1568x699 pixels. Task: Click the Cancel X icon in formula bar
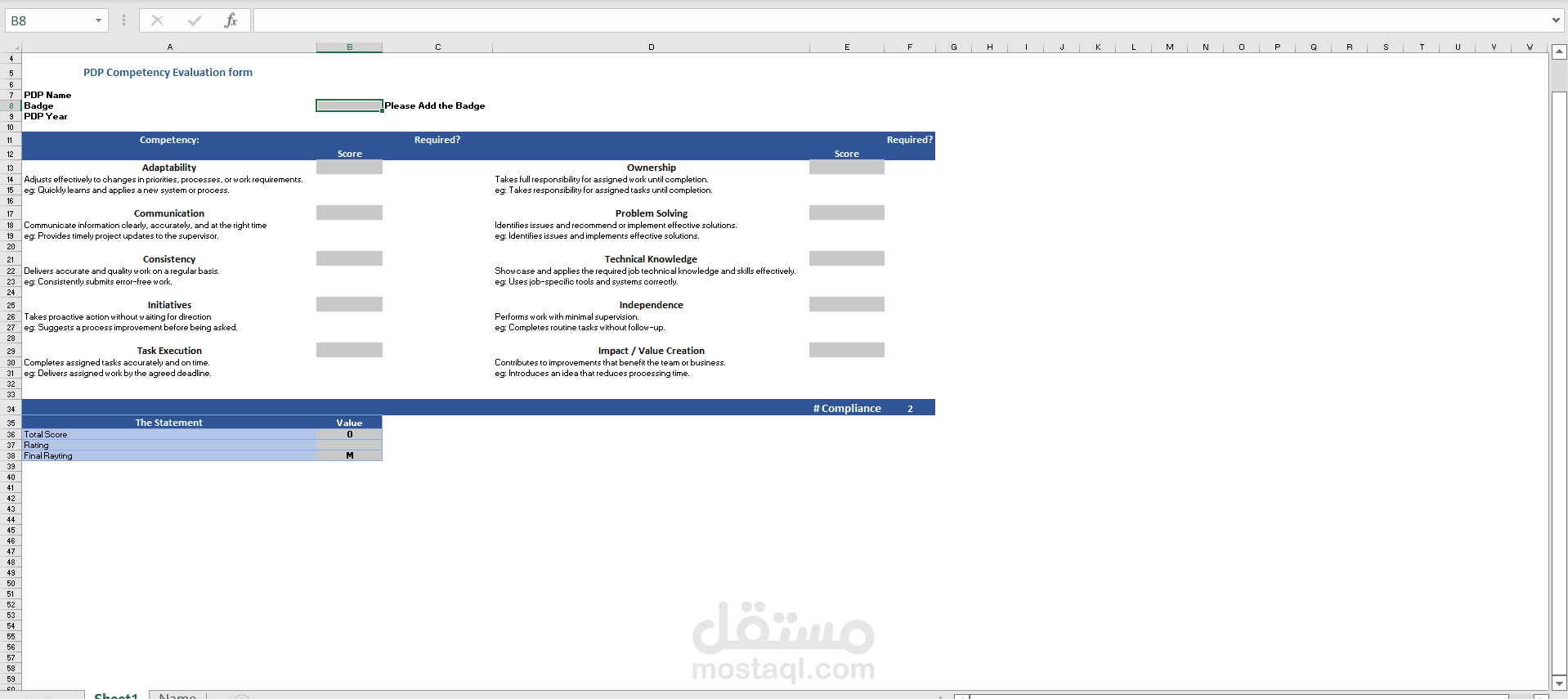tap(158, 20)
